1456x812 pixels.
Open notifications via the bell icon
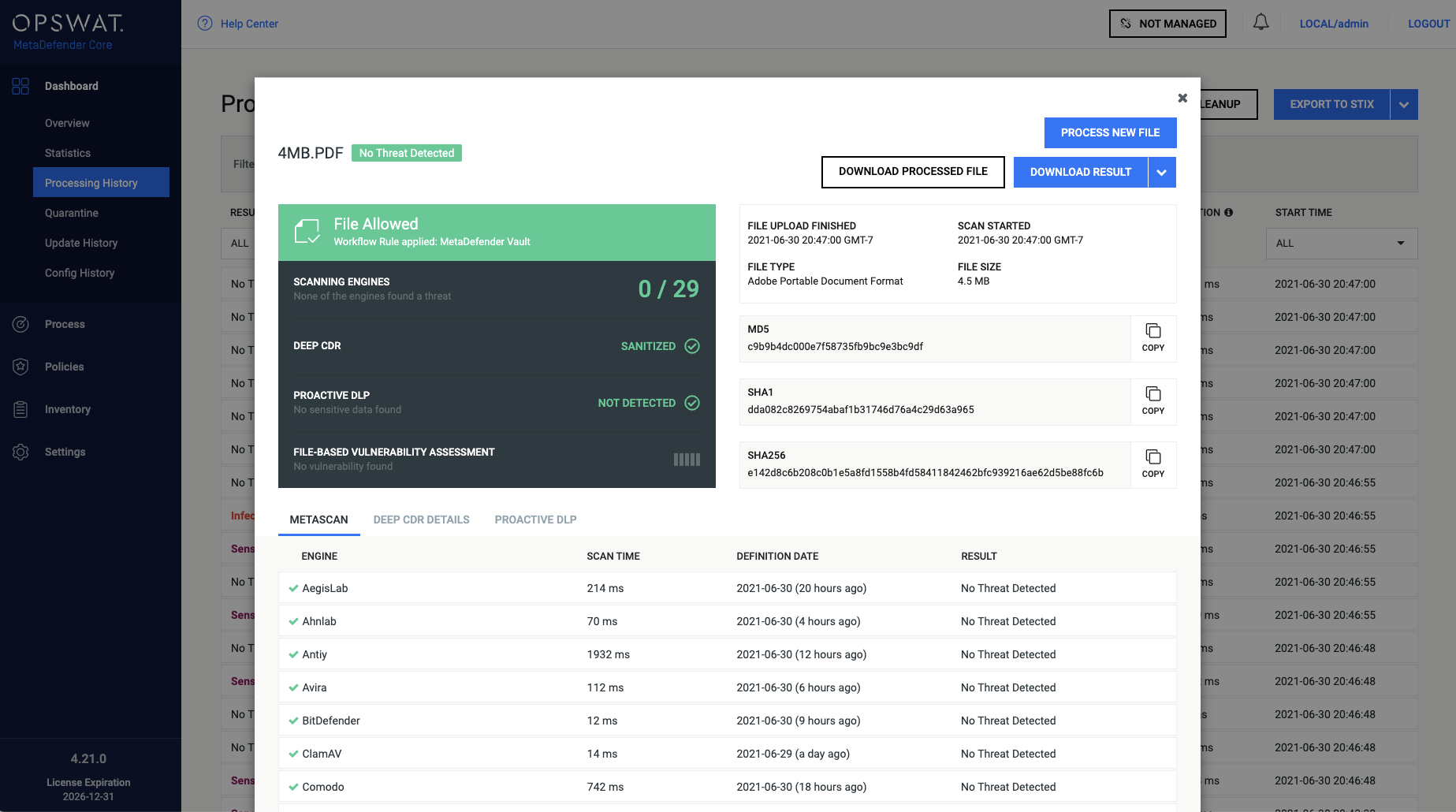[1261, 23]
